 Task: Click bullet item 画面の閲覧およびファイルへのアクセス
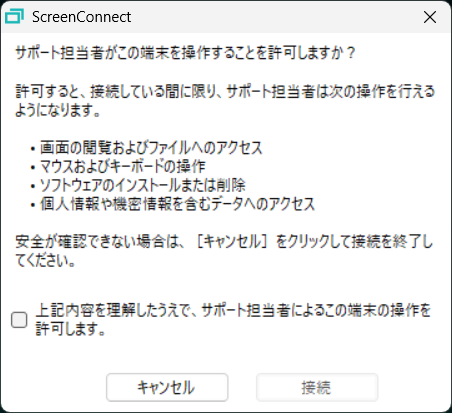[151, 148]
